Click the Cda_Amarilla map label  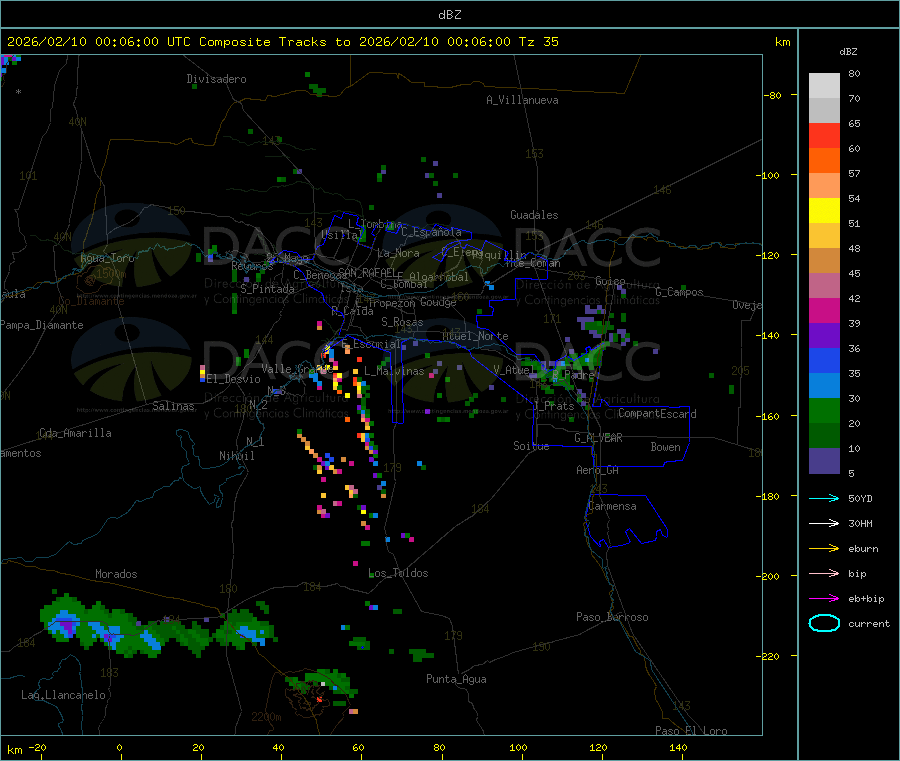(75, 433)
